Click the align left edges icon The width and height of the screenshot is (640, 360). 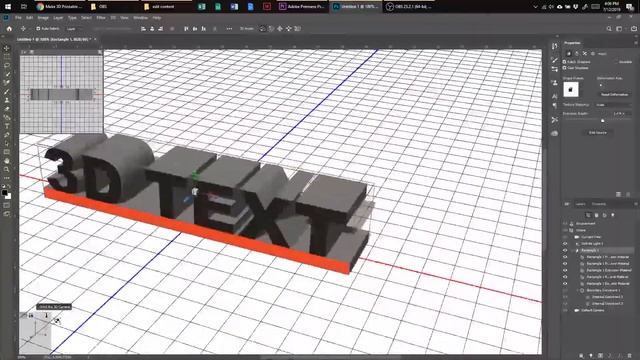[x=143, y=29]
